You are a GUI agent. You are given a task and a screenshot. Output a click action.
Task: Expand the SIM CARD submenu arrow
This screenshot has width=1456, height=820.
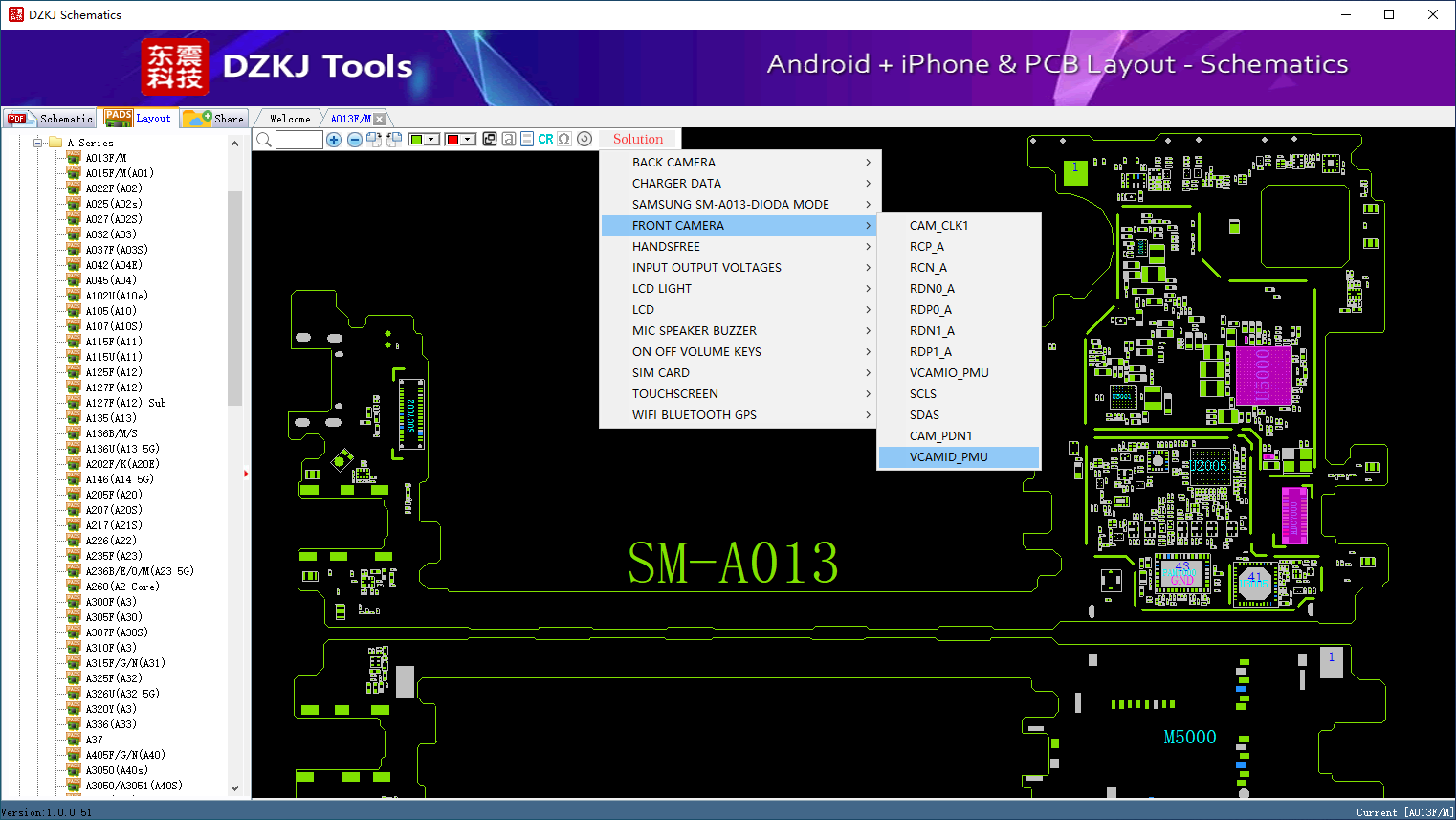click(x=868, y=373)
